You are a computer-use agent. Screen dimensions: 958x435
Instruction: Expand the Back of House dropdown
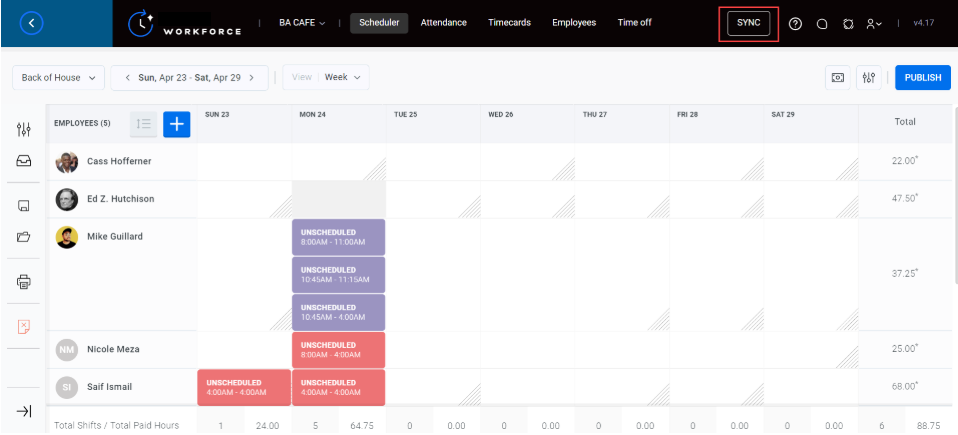point(59,78)
